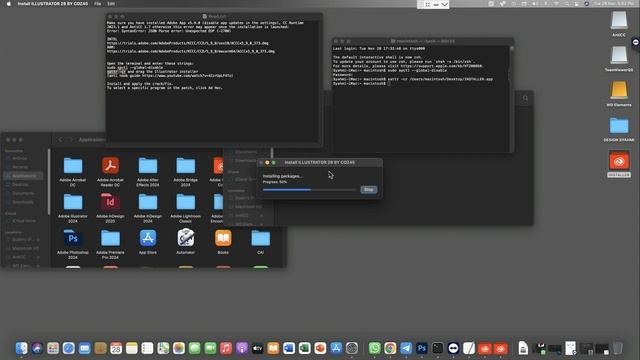Select INSTALLER app on desktop
Image resolution: width=640 pixels, height=360 pixels.
619,164
